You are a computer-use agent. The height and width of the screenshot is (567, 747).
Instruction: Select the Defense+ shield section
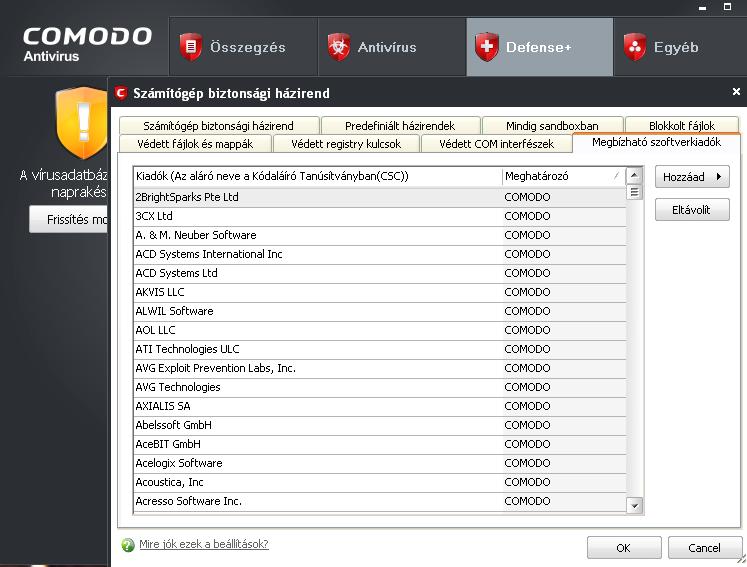[x=540, y=47]
